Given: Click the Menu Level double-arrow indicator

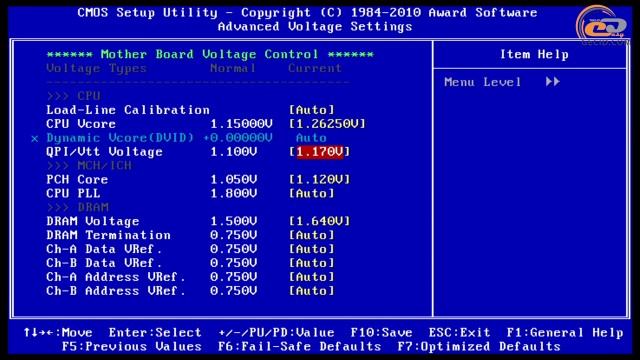Looking at the screenshot, I should (553, 82).
